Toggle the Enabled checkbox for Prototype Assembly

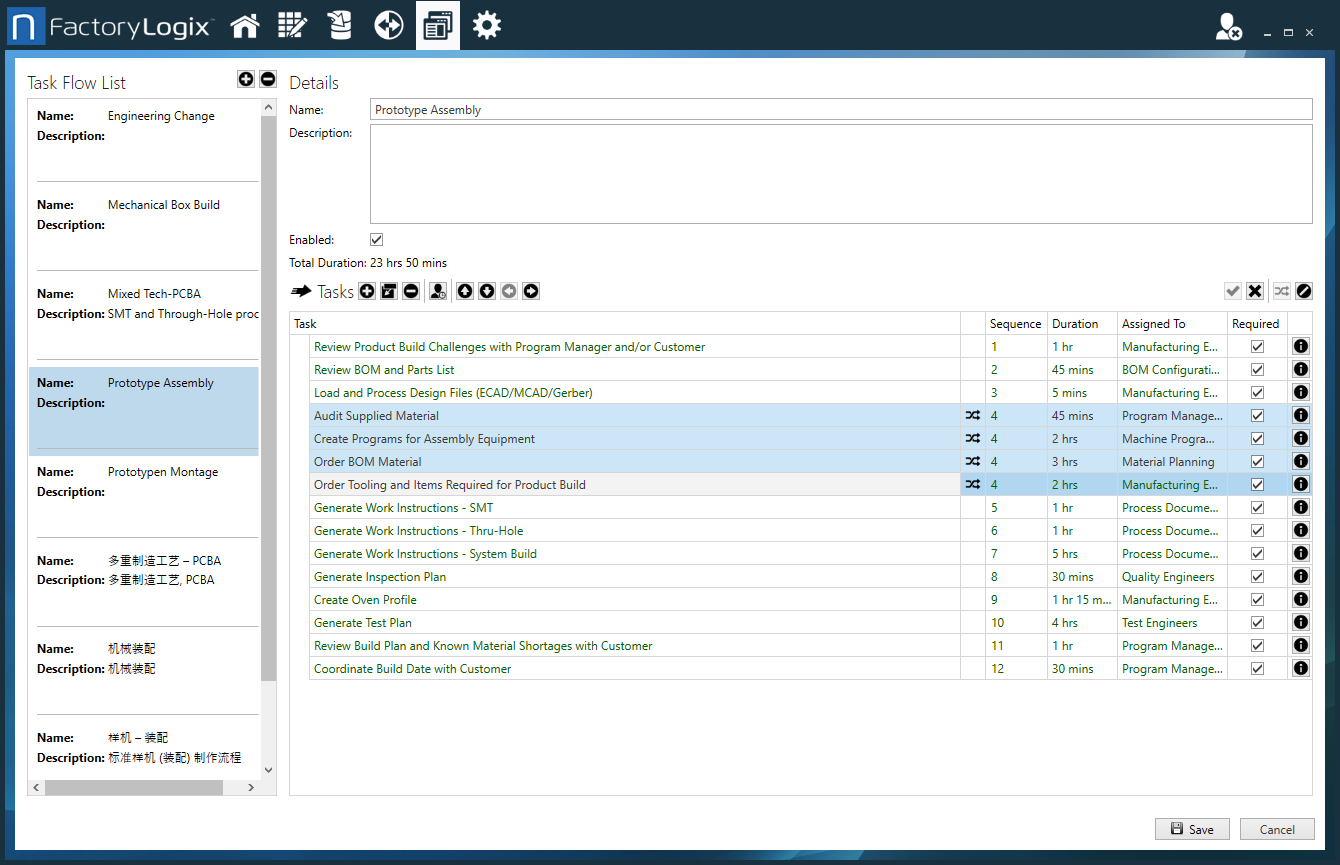[x=376, y=239]
